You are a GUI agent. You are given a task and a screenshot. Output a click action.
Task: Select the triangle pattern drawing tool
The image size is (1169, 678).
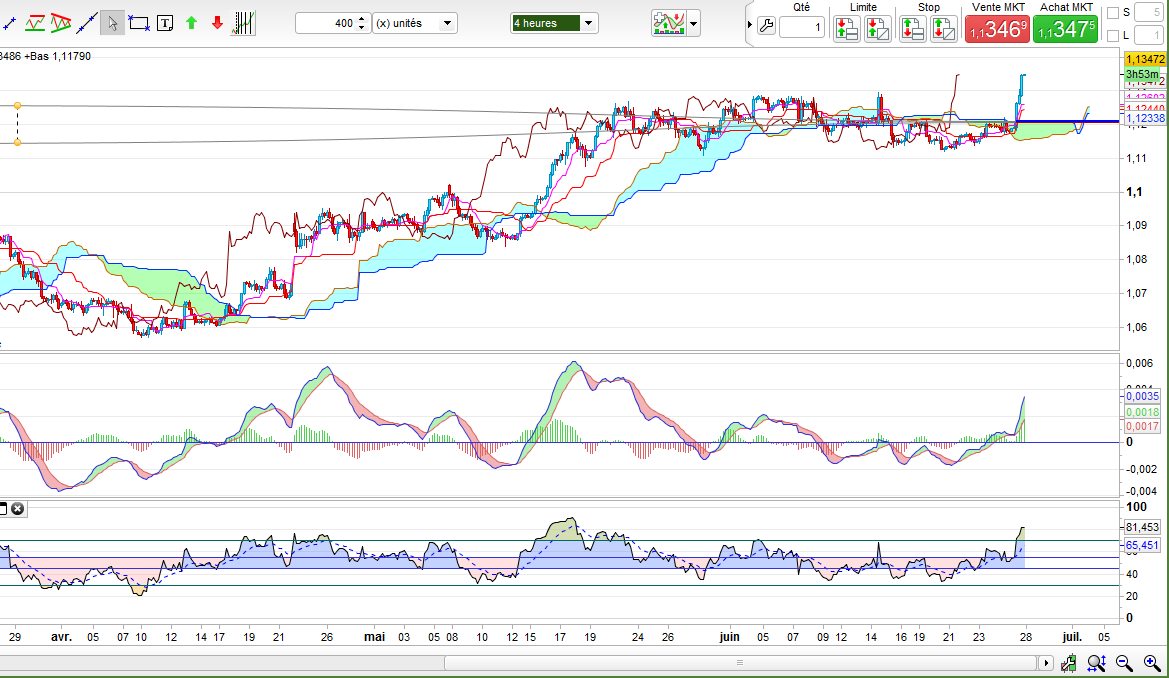[x=61, y=22]
